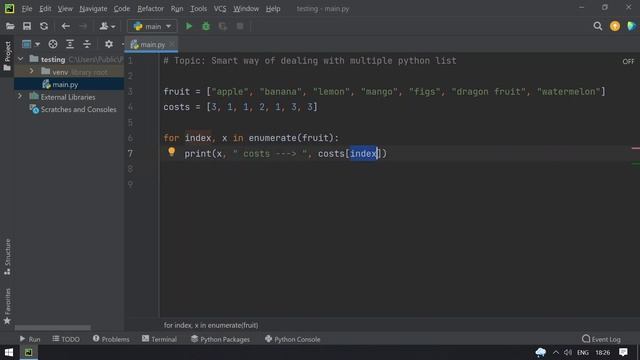
Task: Close the main.py editor tab
Action: 172,44
